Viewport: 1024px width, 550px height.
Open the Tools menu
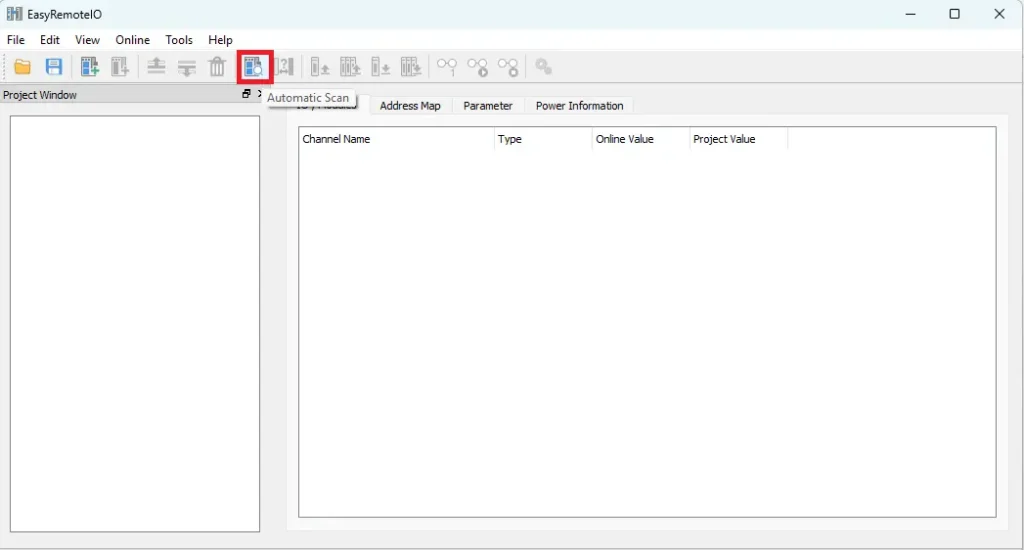point(179,40)
